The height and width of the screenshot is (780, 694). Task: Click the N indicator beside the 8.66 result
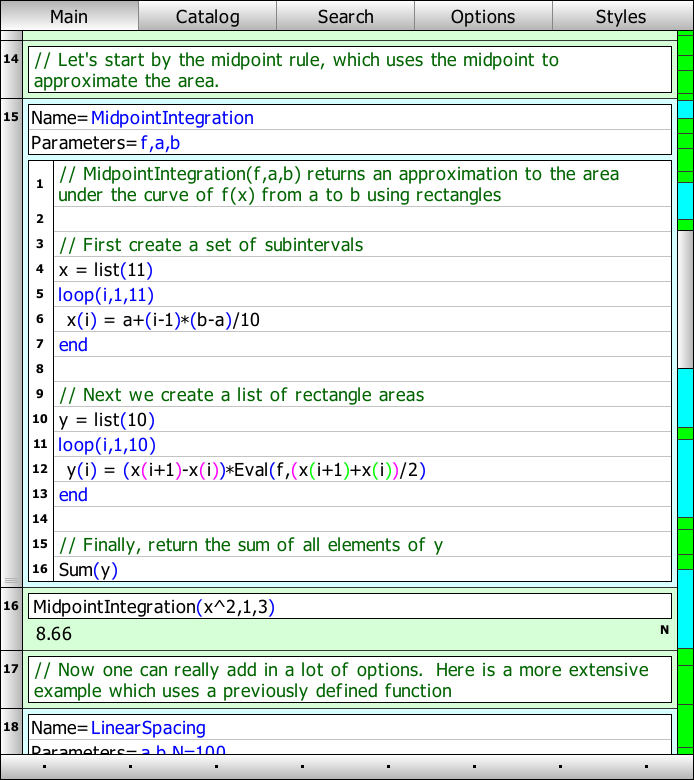coord(663,630)
